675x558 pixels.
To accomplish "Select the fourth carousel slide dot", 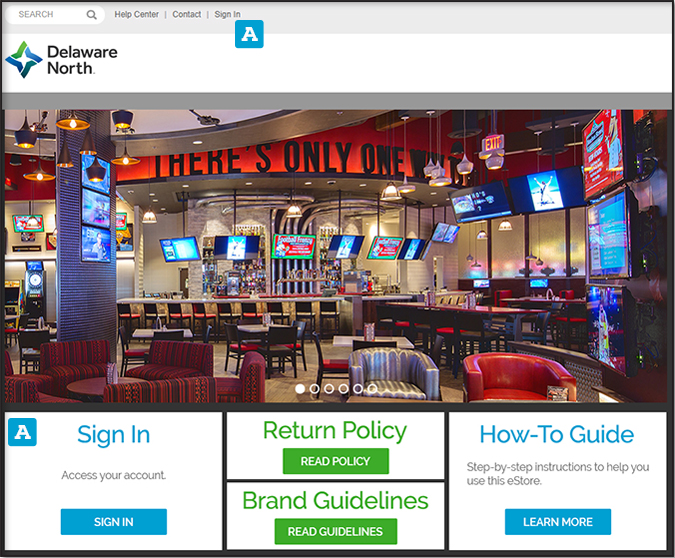I will click(x=344, y=389).
